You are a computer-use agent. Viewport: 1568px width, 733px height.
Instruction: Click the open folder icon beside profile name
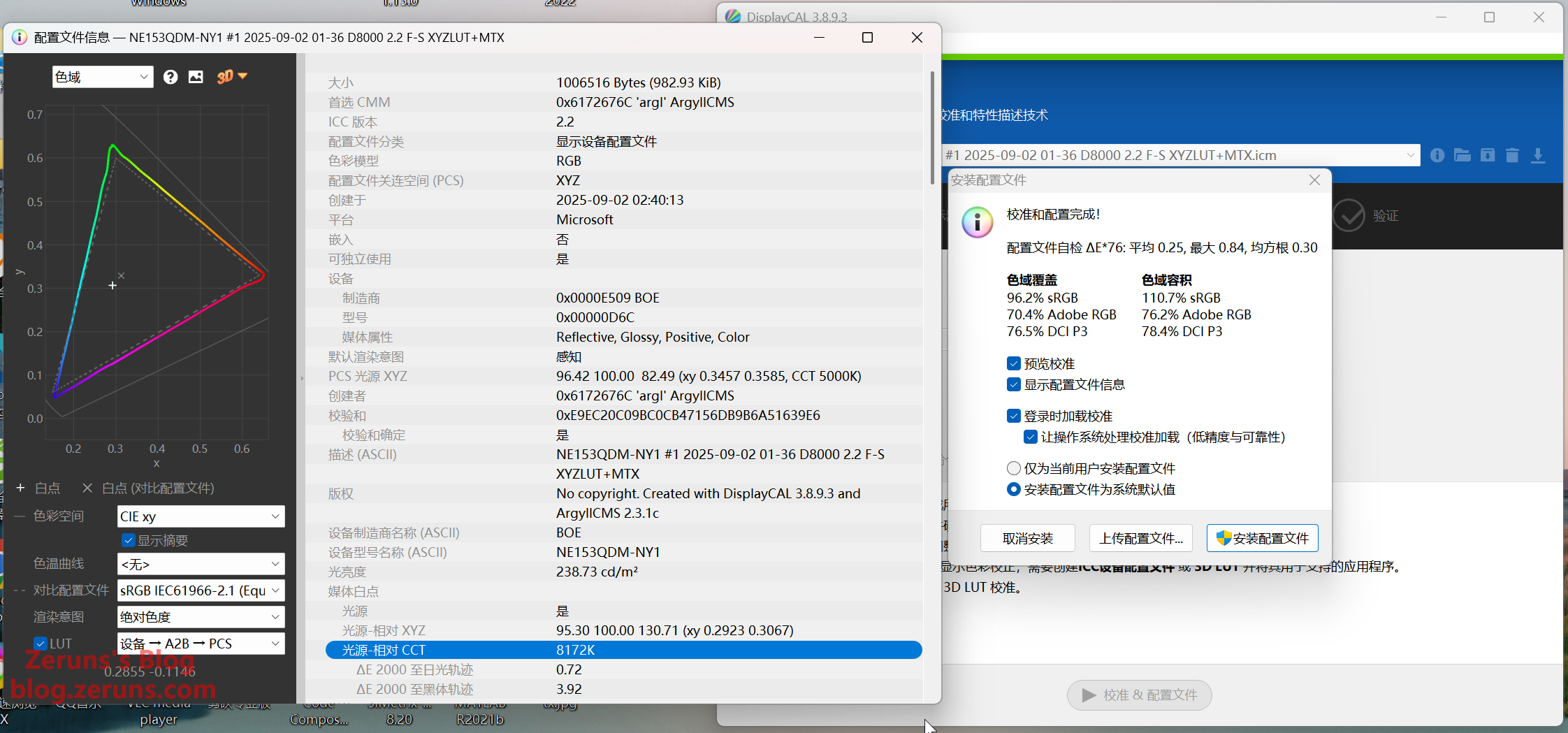tap(1462, 155)
